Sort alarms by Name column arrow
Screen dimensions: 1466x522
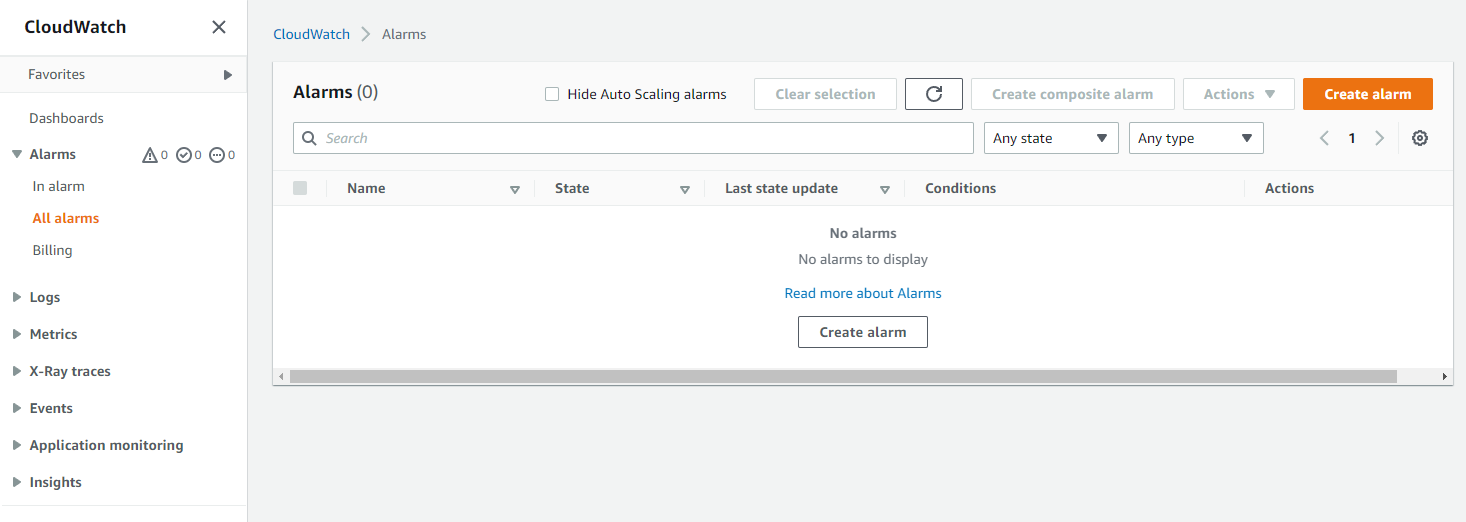tap(515, 189)
